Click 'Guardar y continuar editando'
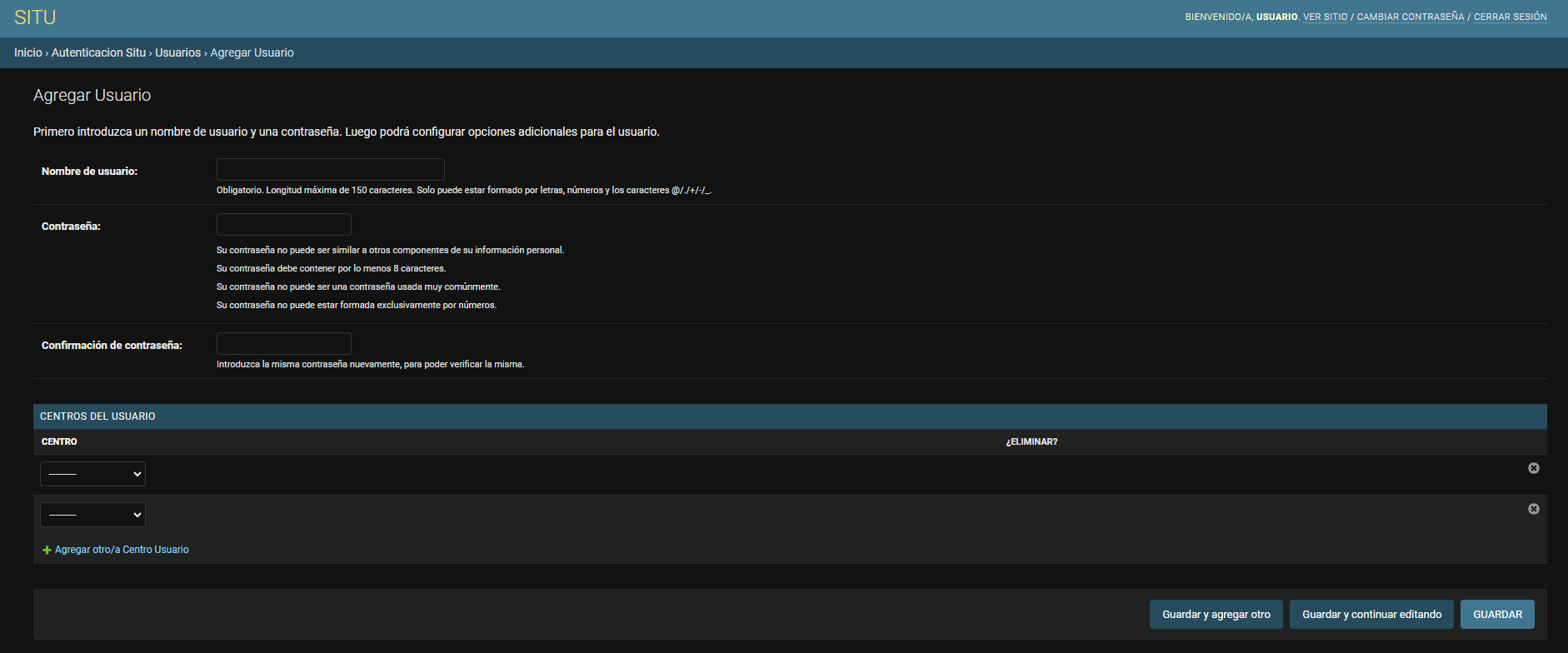Image resolution: width=1568 pixels, height=653 pixels. (1371, 615)
